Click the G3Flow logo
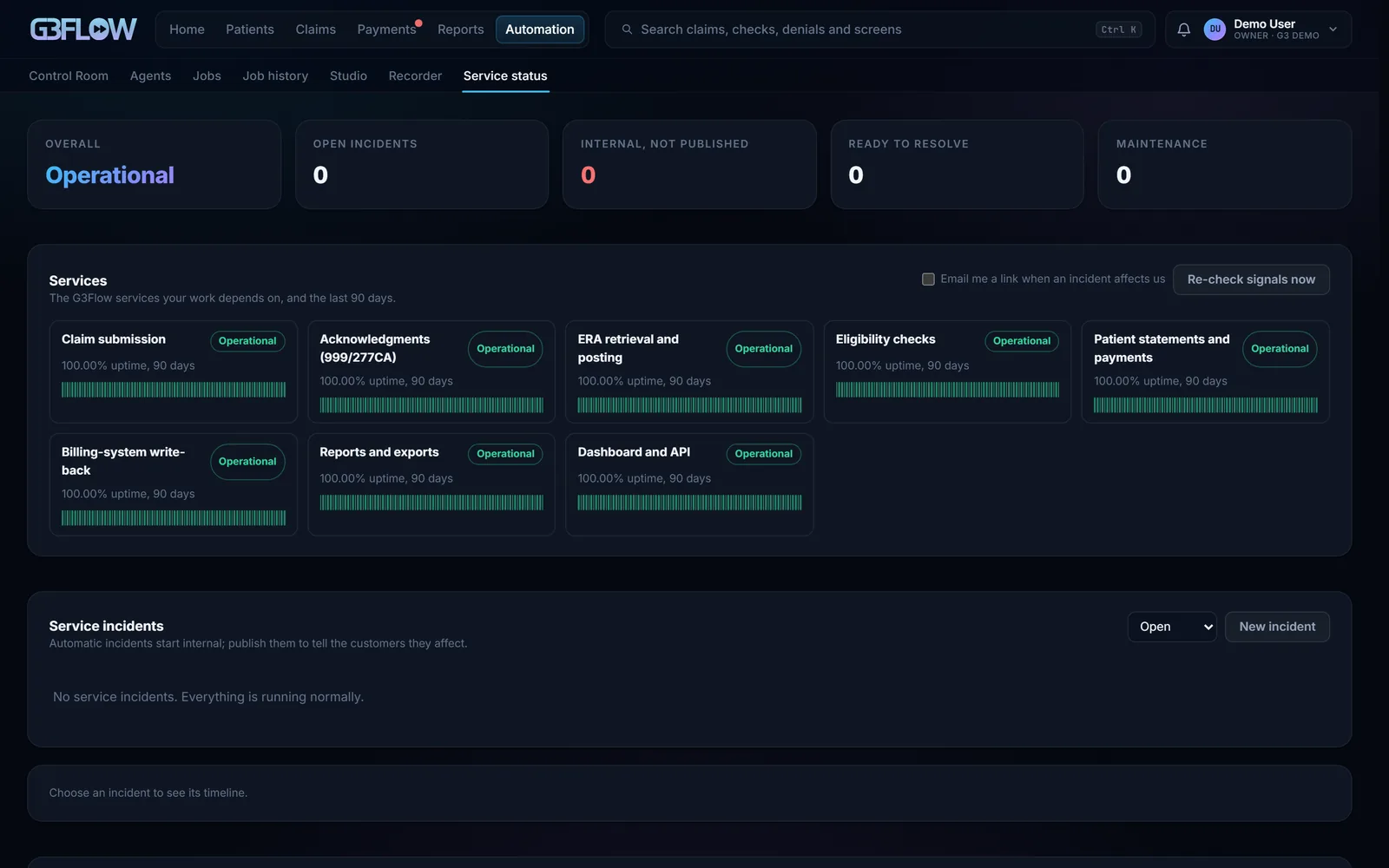Image resolution: width=1389 pixels, height=868 pixels. pos(83,30)
